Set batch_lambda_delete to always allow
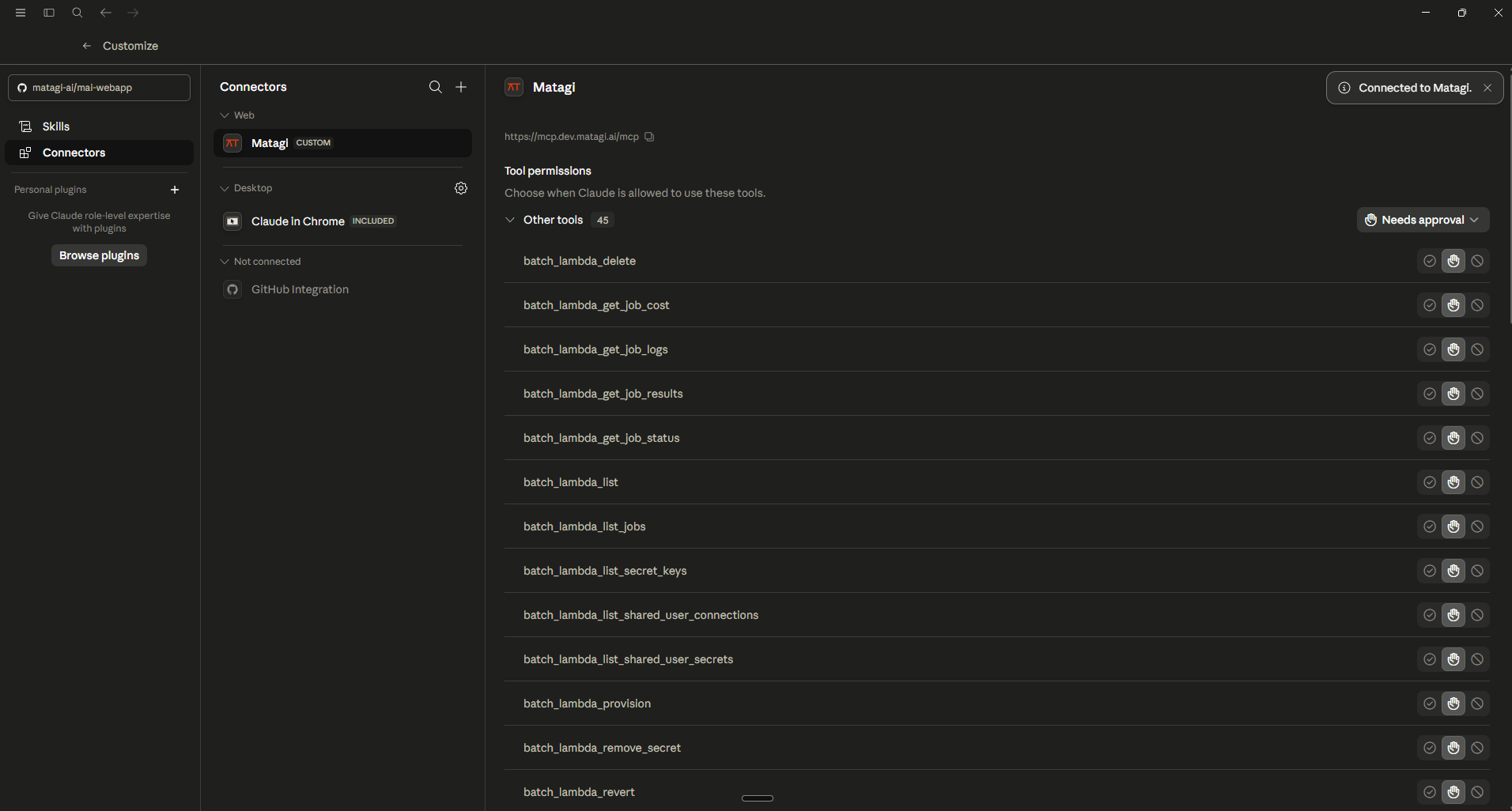Screen dimensions: 1512x811 1430,261
